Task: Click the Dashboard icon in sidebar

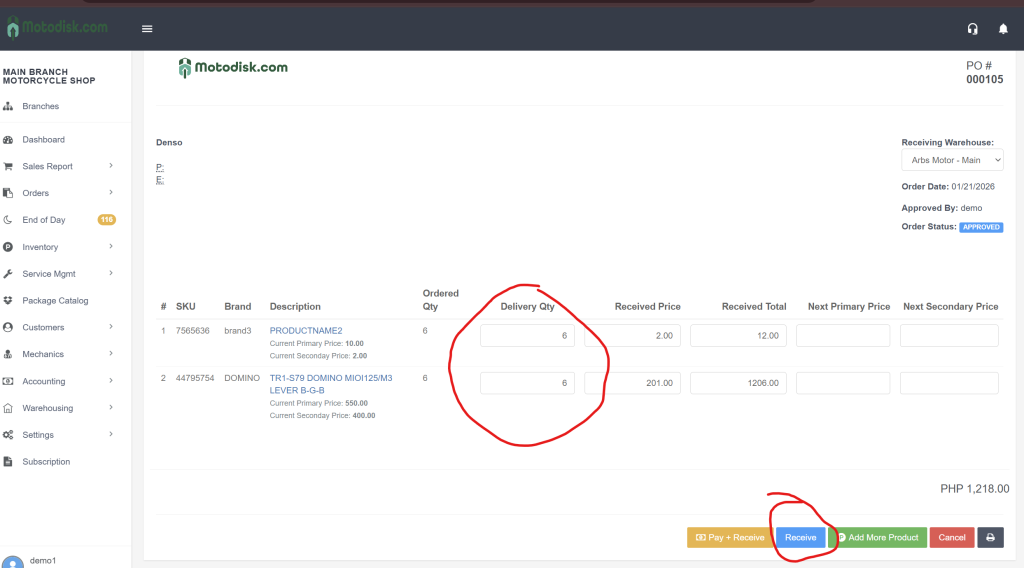Action: tap(8, 140)
